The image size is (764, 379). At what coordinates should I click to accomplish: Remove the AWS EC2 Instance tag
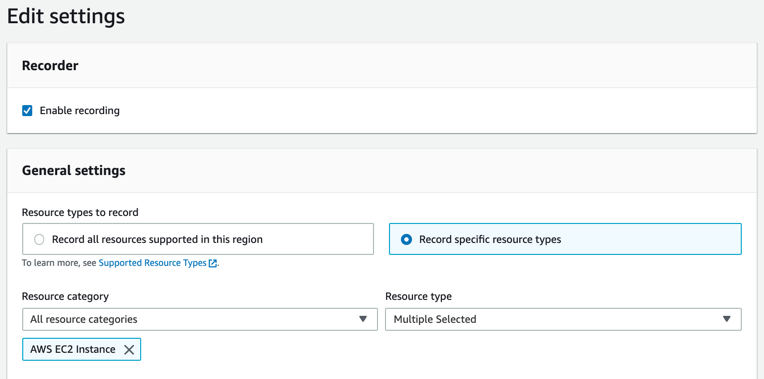[129, 349]
